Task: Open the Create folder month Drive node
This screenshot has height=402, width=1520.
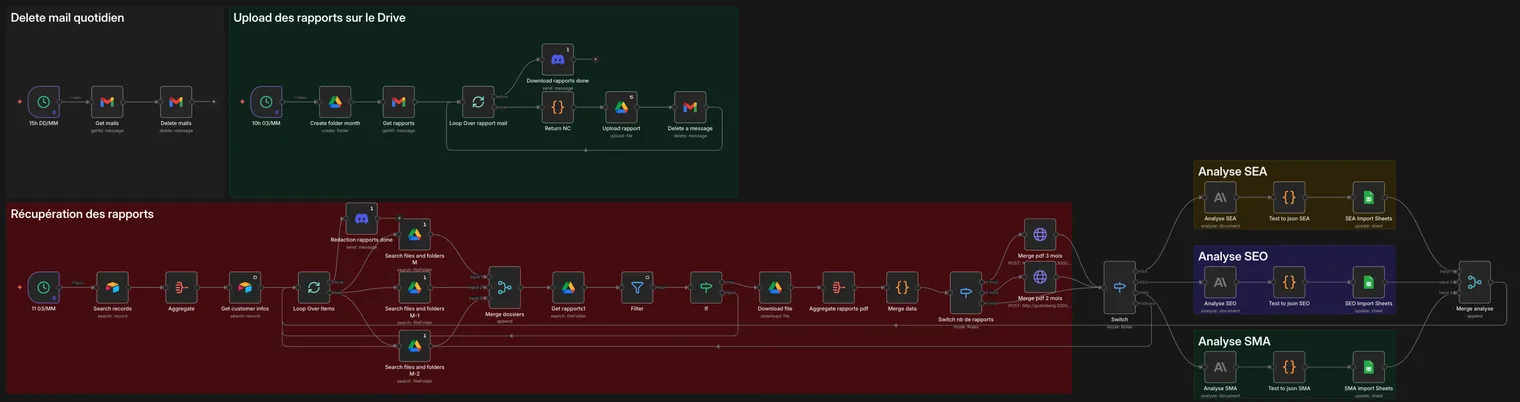Action: [x=336, y=102]
